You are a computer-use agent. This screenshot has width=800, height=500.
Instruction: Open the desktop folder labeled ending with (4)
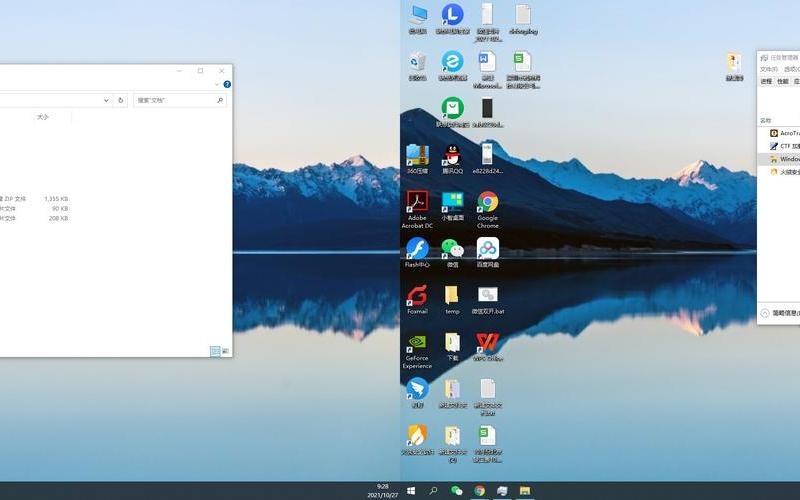click(453, 444)
